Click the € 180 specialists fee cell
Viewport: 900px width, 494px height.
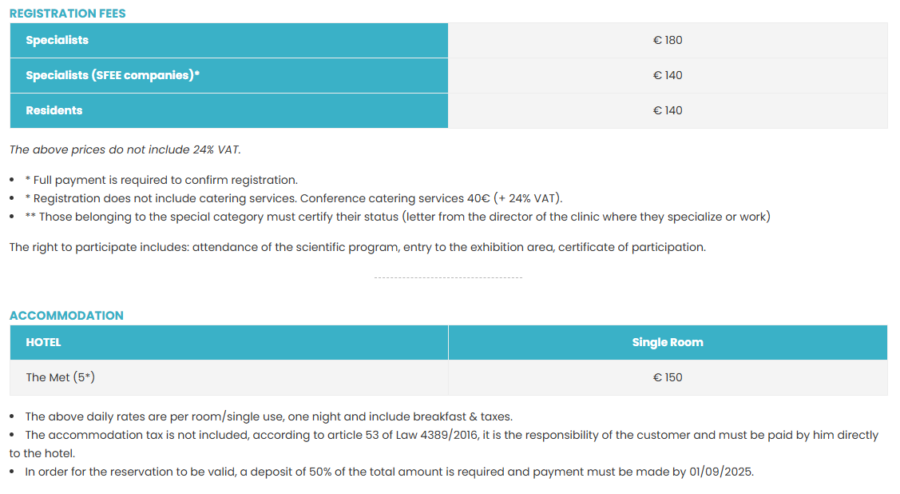tap(668, 40)
